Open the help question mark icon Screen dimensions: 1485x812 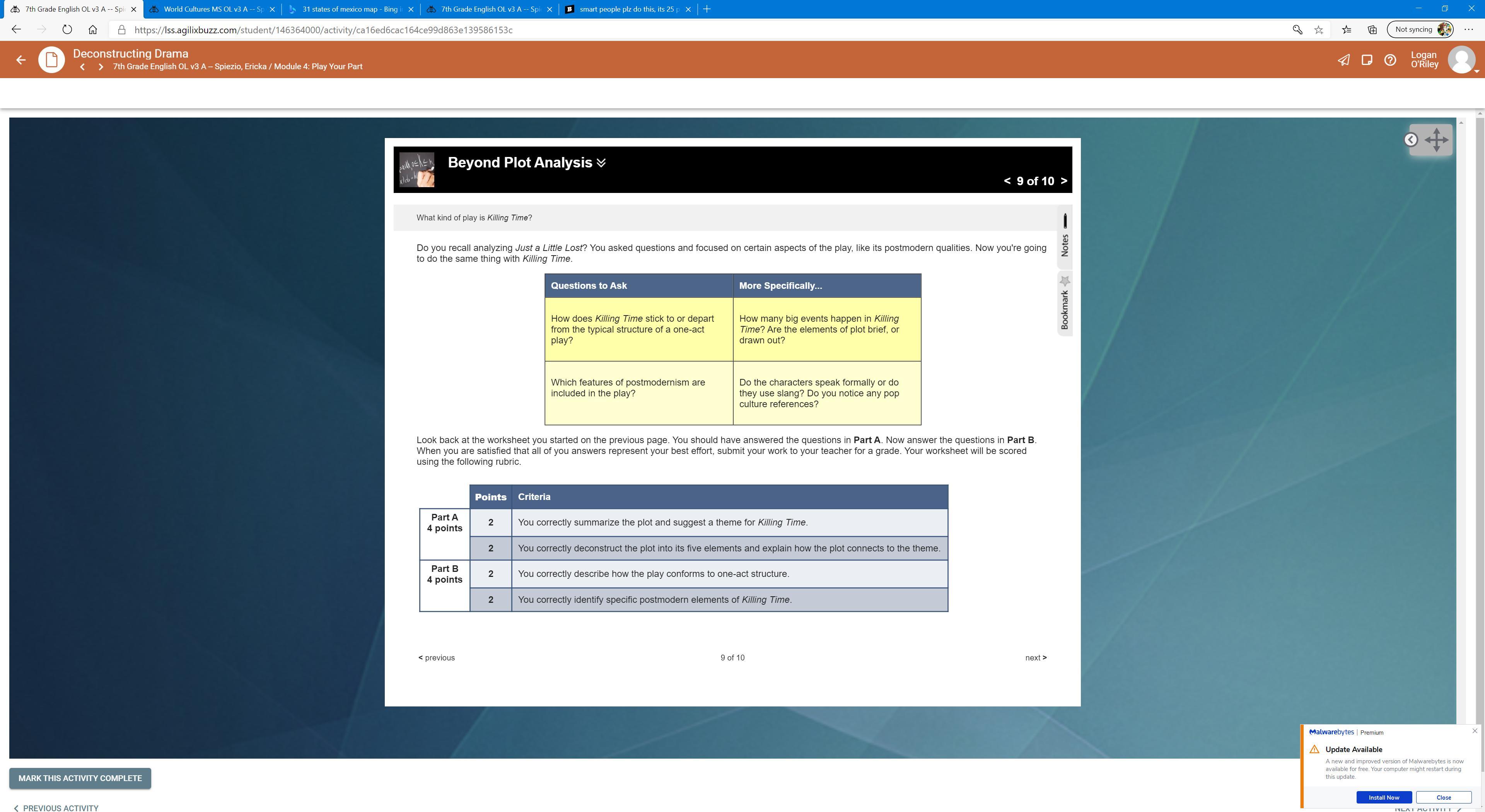(1390, 60)
